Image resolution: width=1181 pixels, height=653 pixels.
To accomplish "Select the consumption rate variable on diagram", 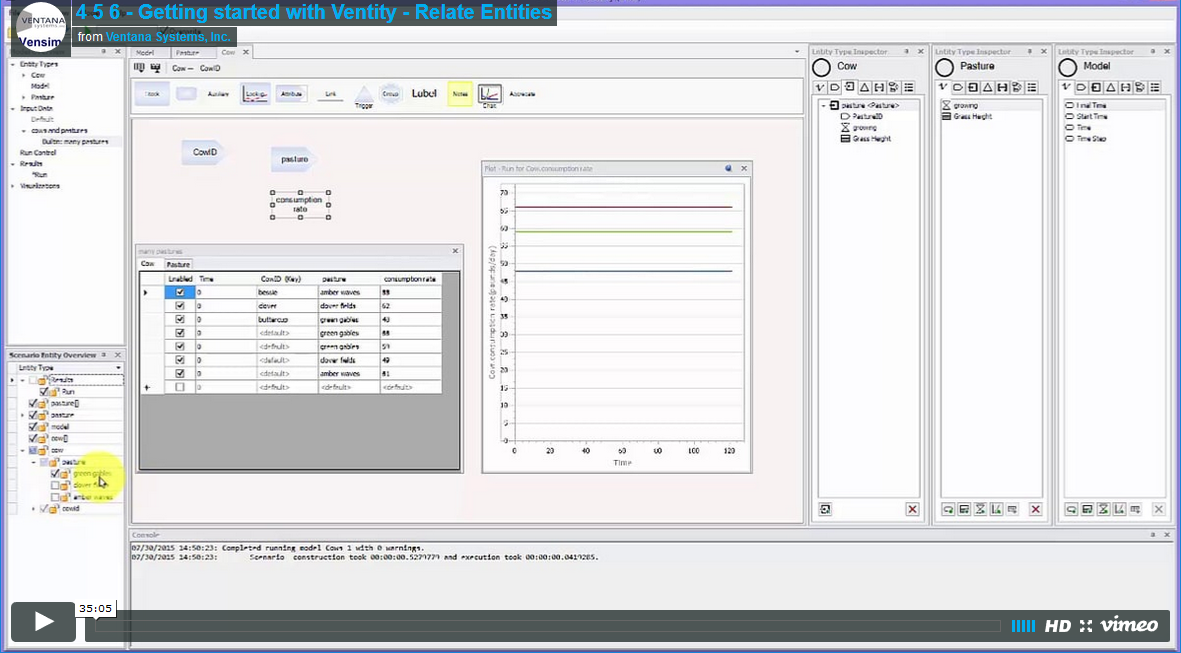I will tap(300, 204).
